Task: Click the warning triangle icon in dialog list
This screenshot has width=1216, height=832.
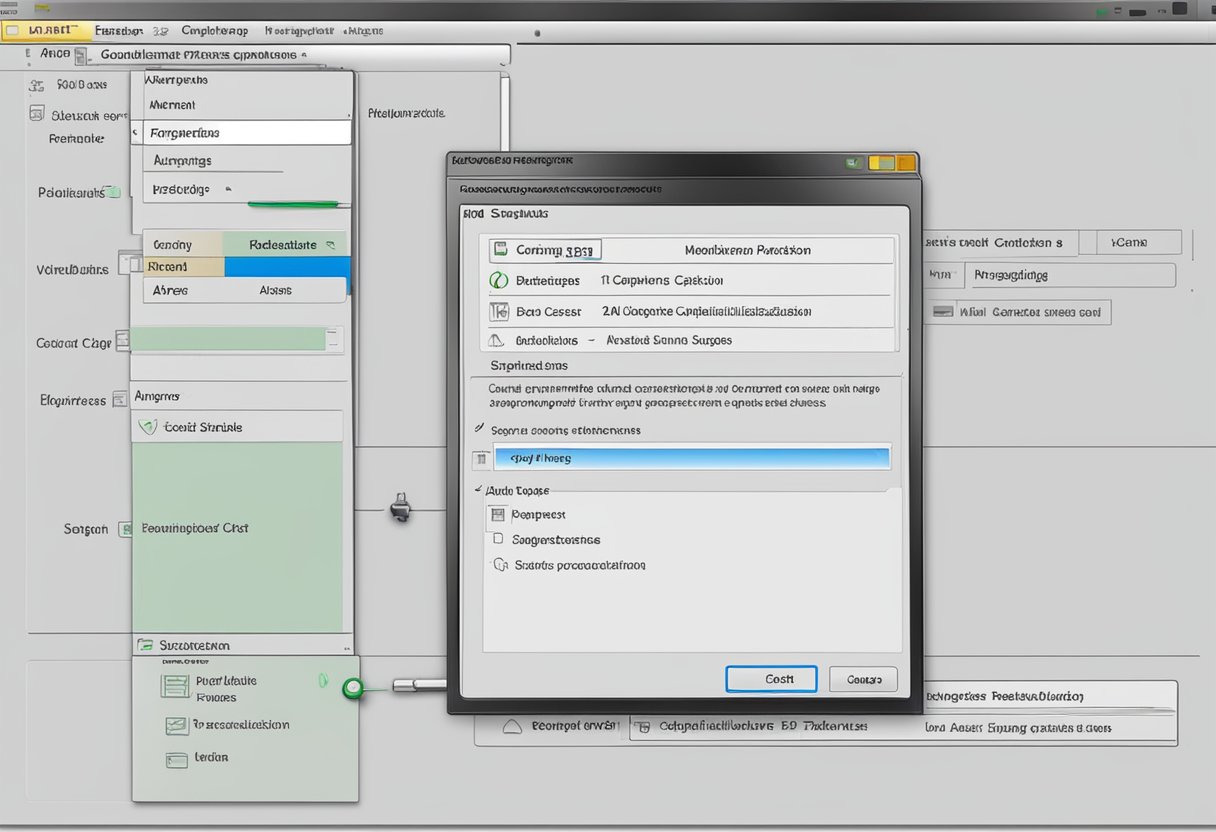Action: (499, 340)
